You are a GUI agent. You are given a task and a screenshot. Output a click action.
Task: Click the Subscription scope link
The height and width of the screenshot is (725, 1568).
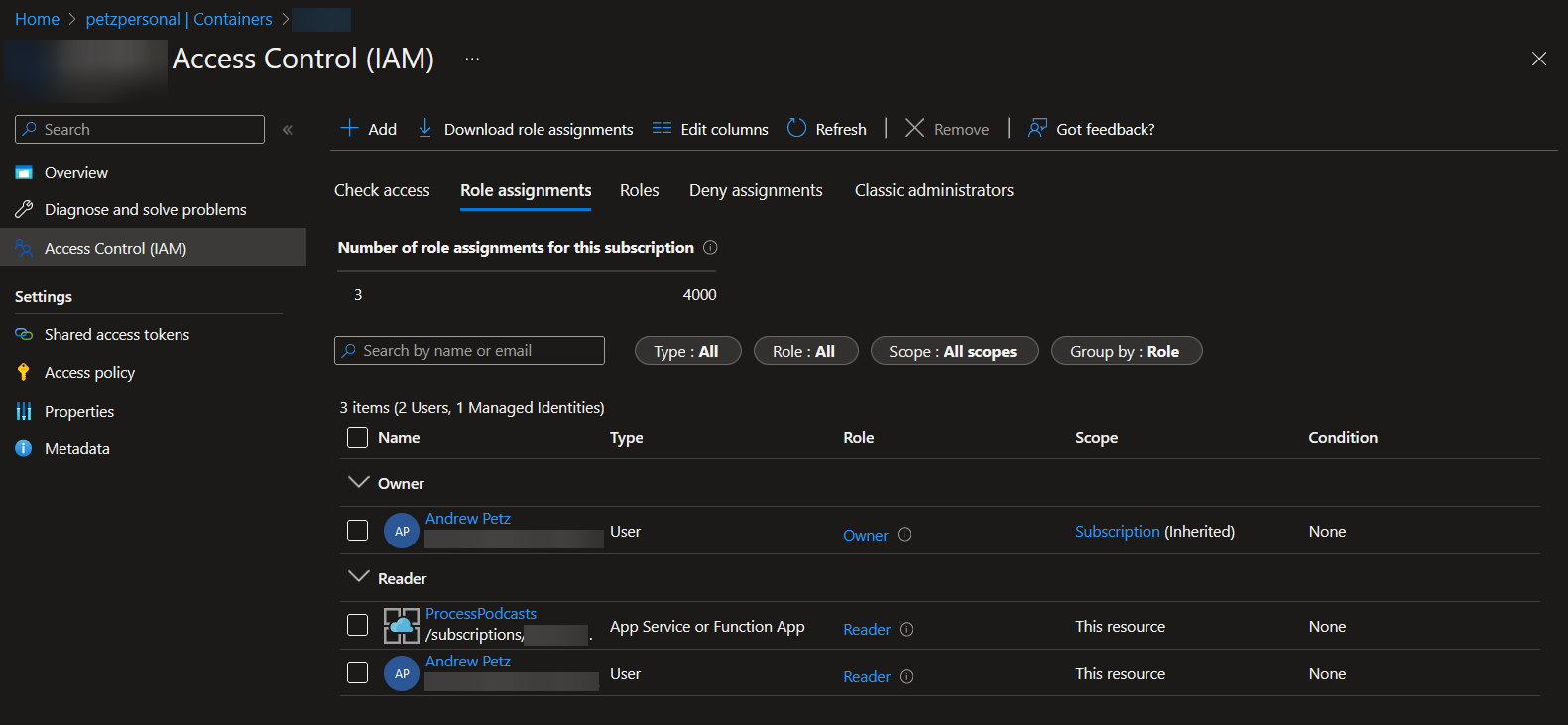pyautogui.click(x=1118, y=531)
